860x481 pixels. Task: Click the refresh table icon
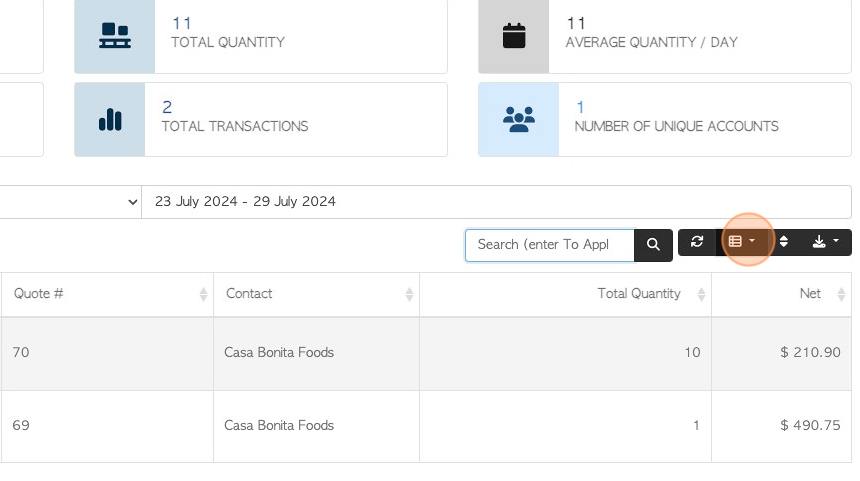coord(697,242)
